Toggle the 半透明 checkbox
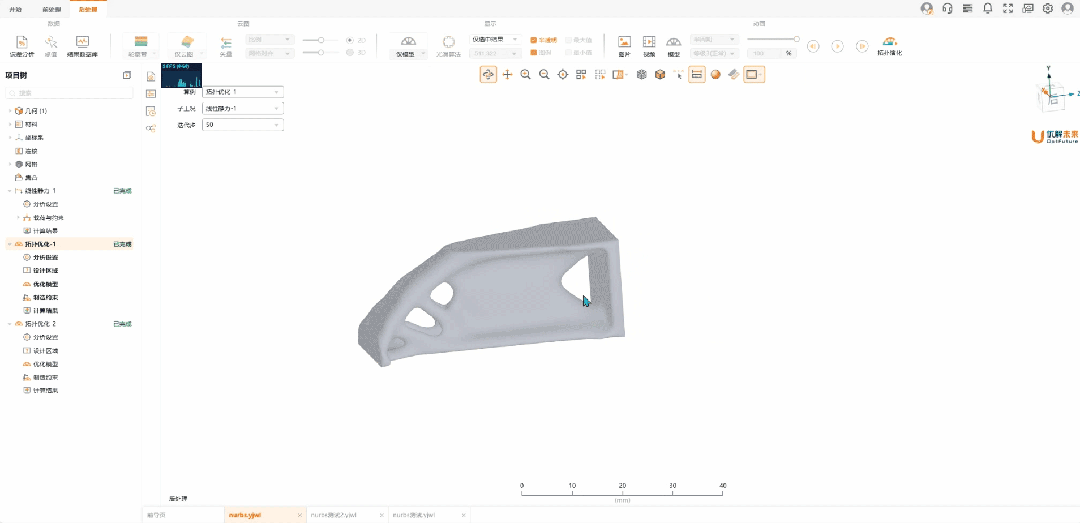The height and width of the screenshot is (523, 1080). [533, 40]
